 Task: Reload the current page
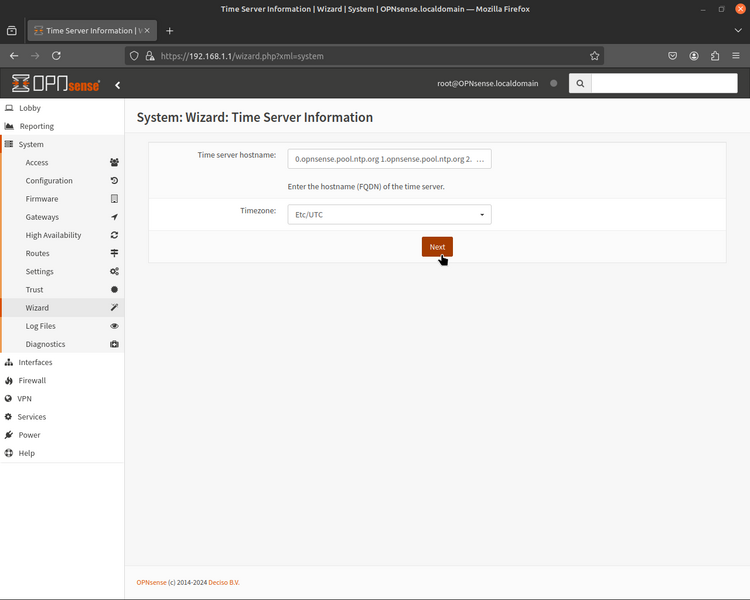(56, 56)
